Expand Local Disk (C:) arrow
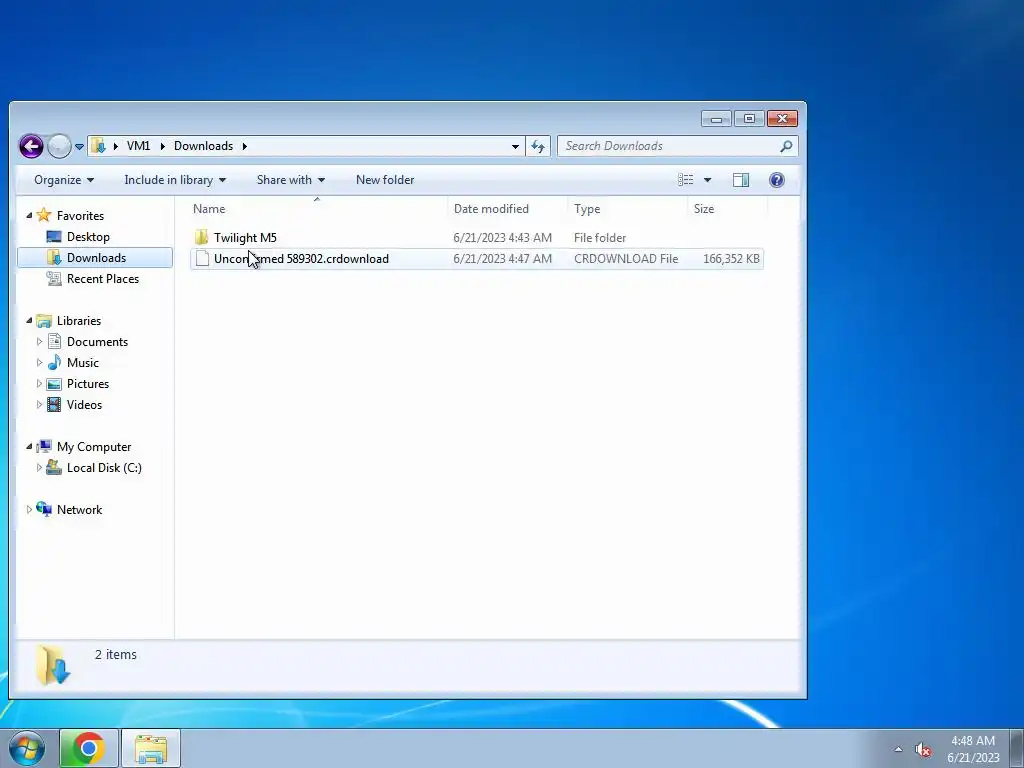This screenshot has height=768, width=1024. (39, 468)
